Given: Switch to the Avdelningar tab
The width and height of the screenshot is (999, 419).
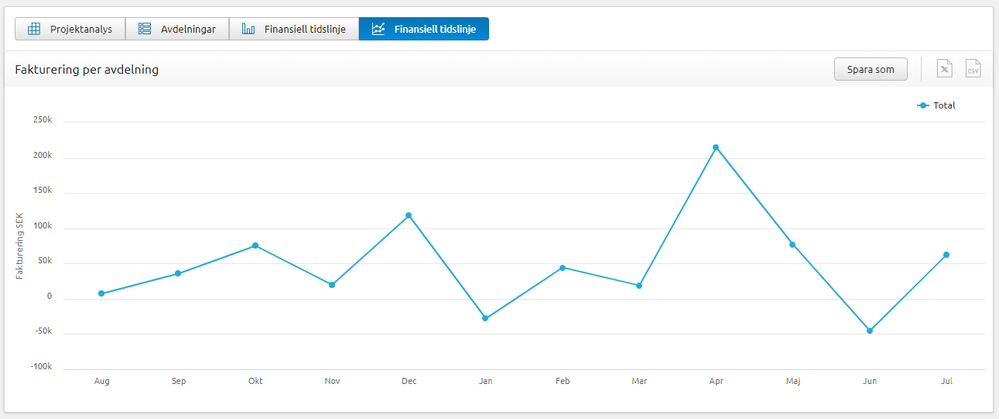Looking at the screenshot, I should click(x=177, y=29).
